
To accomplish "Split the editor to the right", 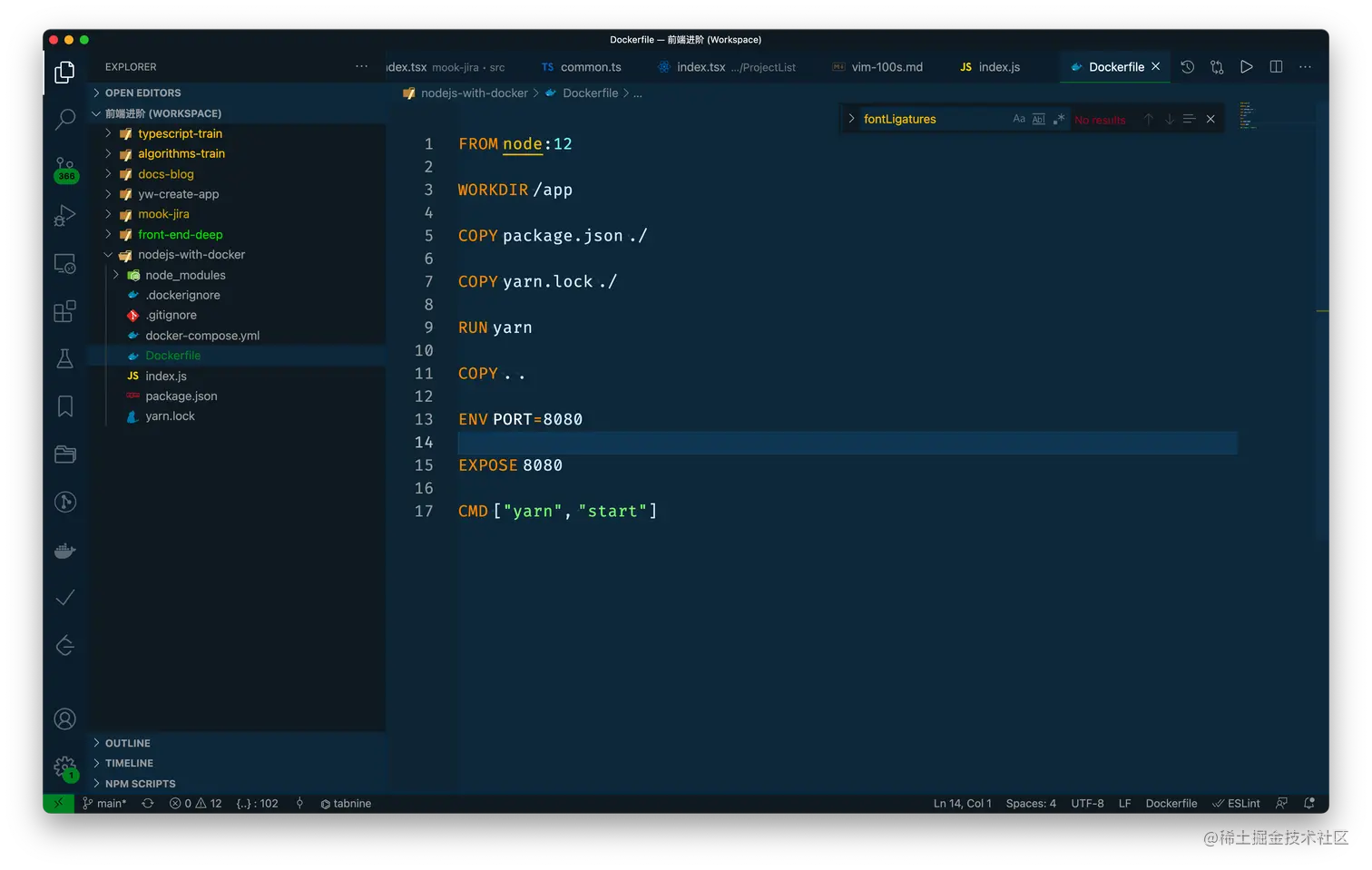I will pyautogui.click(x=1276, y=67).
